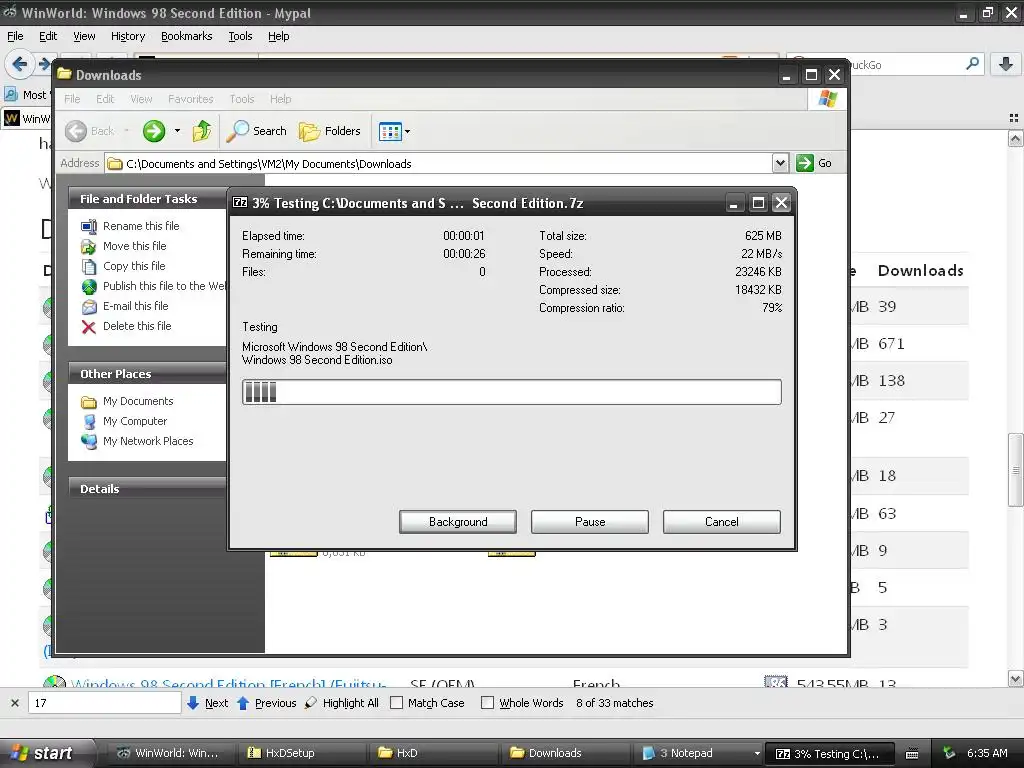The height and width of the screenshot is (768, 1024).
Task: Enable Whole Words checkbox
Action: point(487,703)
